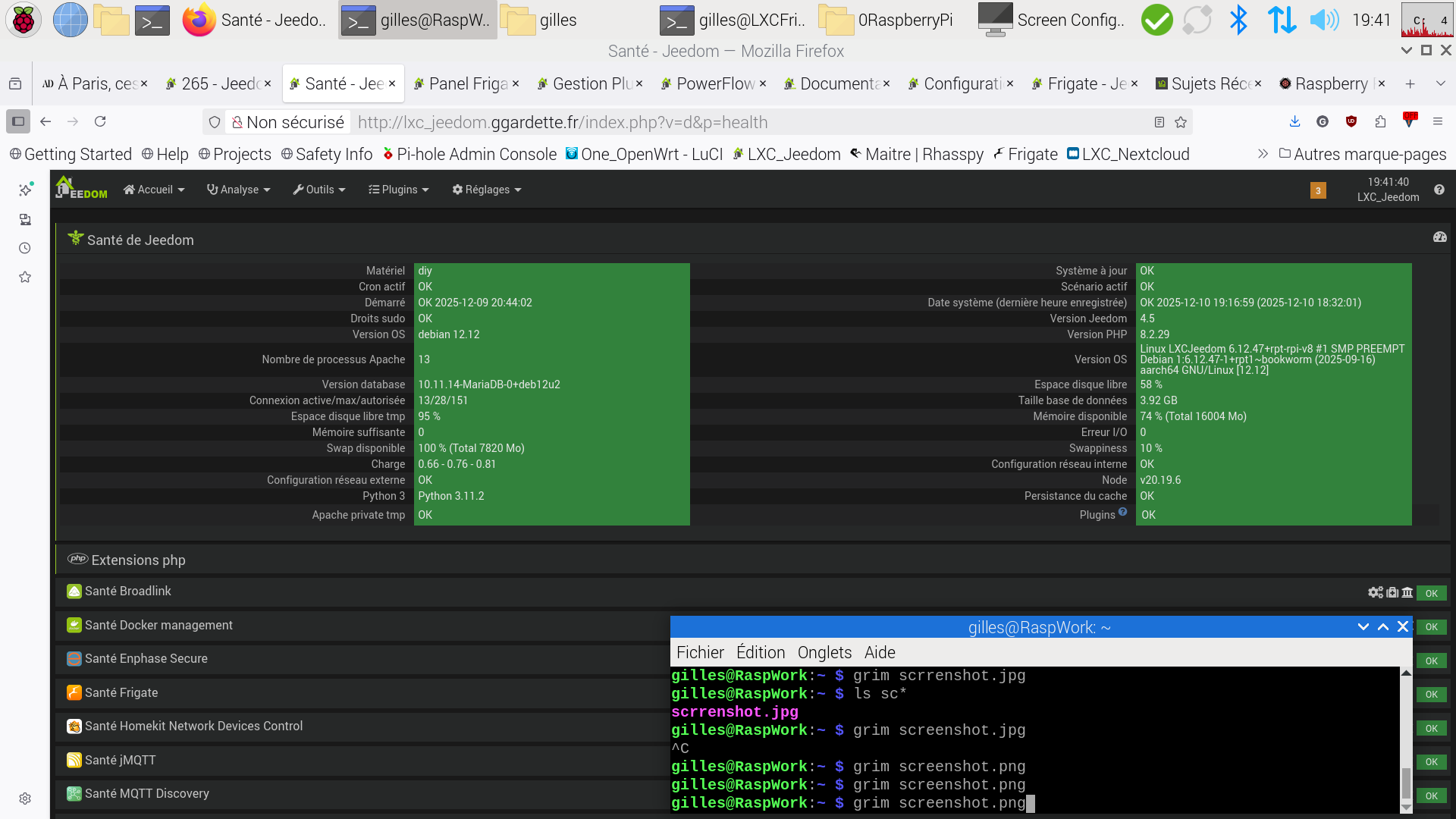Image resolution: width=1456 pixels, height=819 pixels.
Task: Open the Réglages dropdown menu
Action: [486, 190]
